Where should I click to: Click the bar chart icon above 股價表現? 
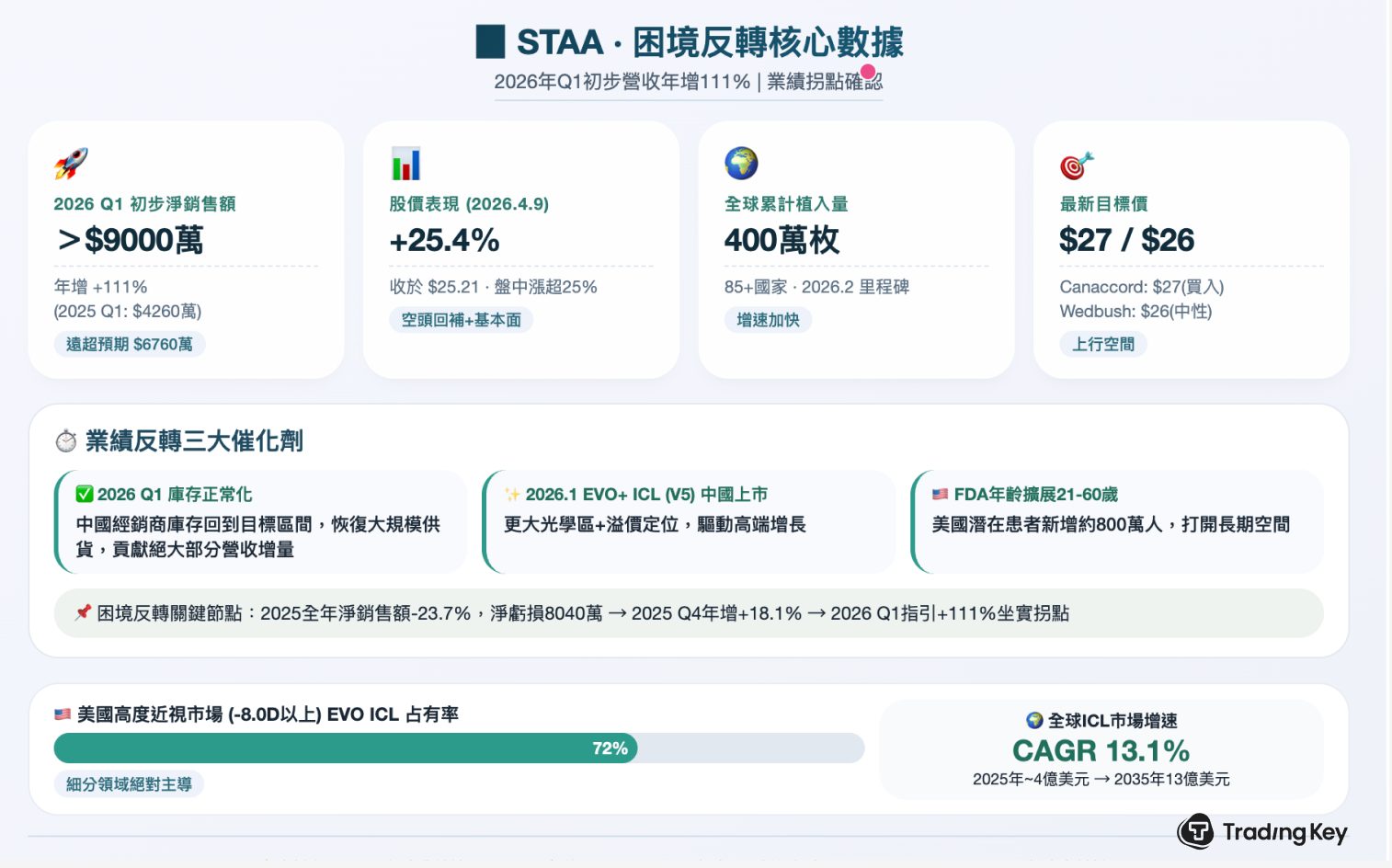point(405,164)
